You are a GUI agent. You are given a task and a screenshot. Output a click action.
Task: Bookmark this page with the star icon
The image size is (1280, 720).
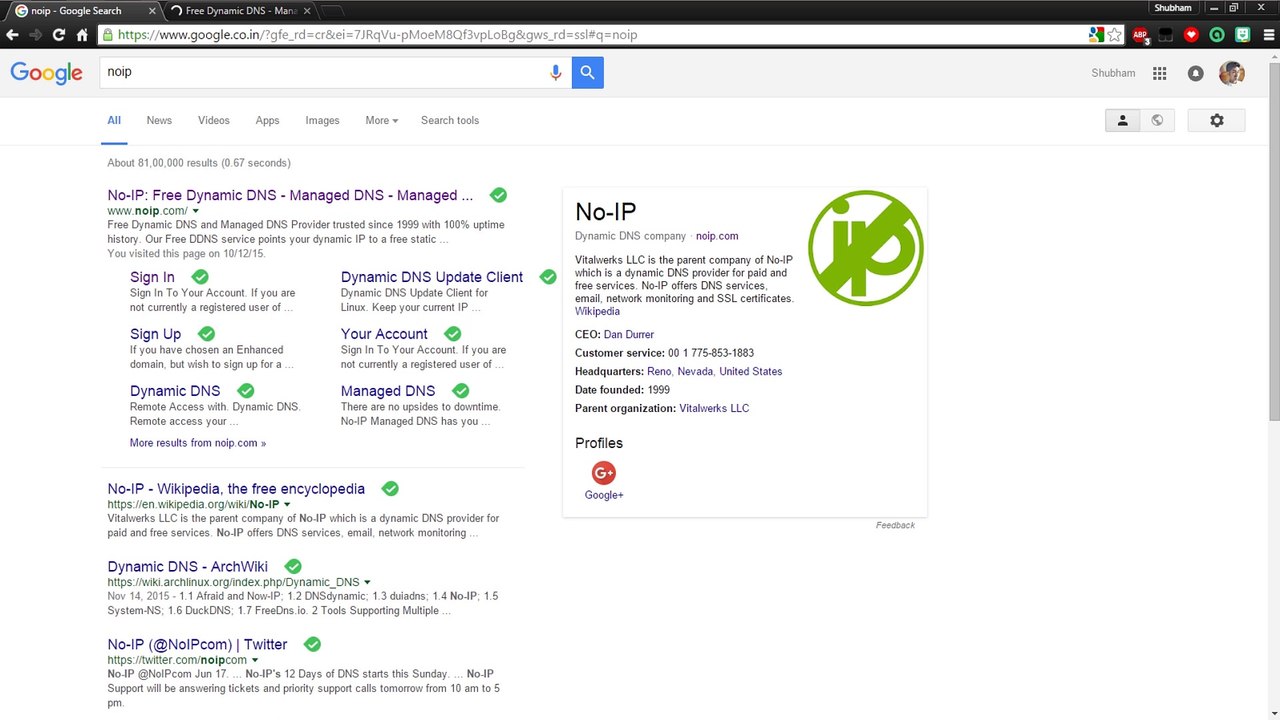1115,34
